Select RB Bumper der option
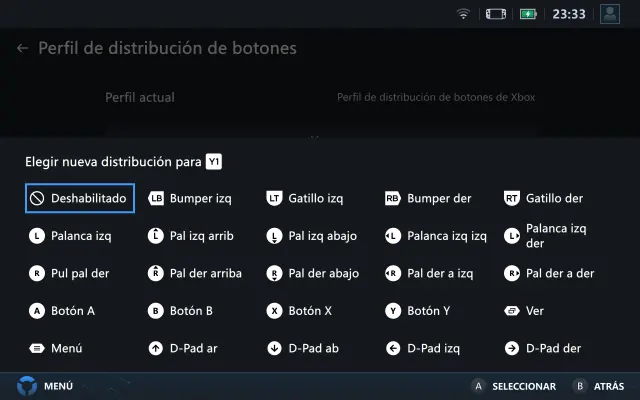 428,198
